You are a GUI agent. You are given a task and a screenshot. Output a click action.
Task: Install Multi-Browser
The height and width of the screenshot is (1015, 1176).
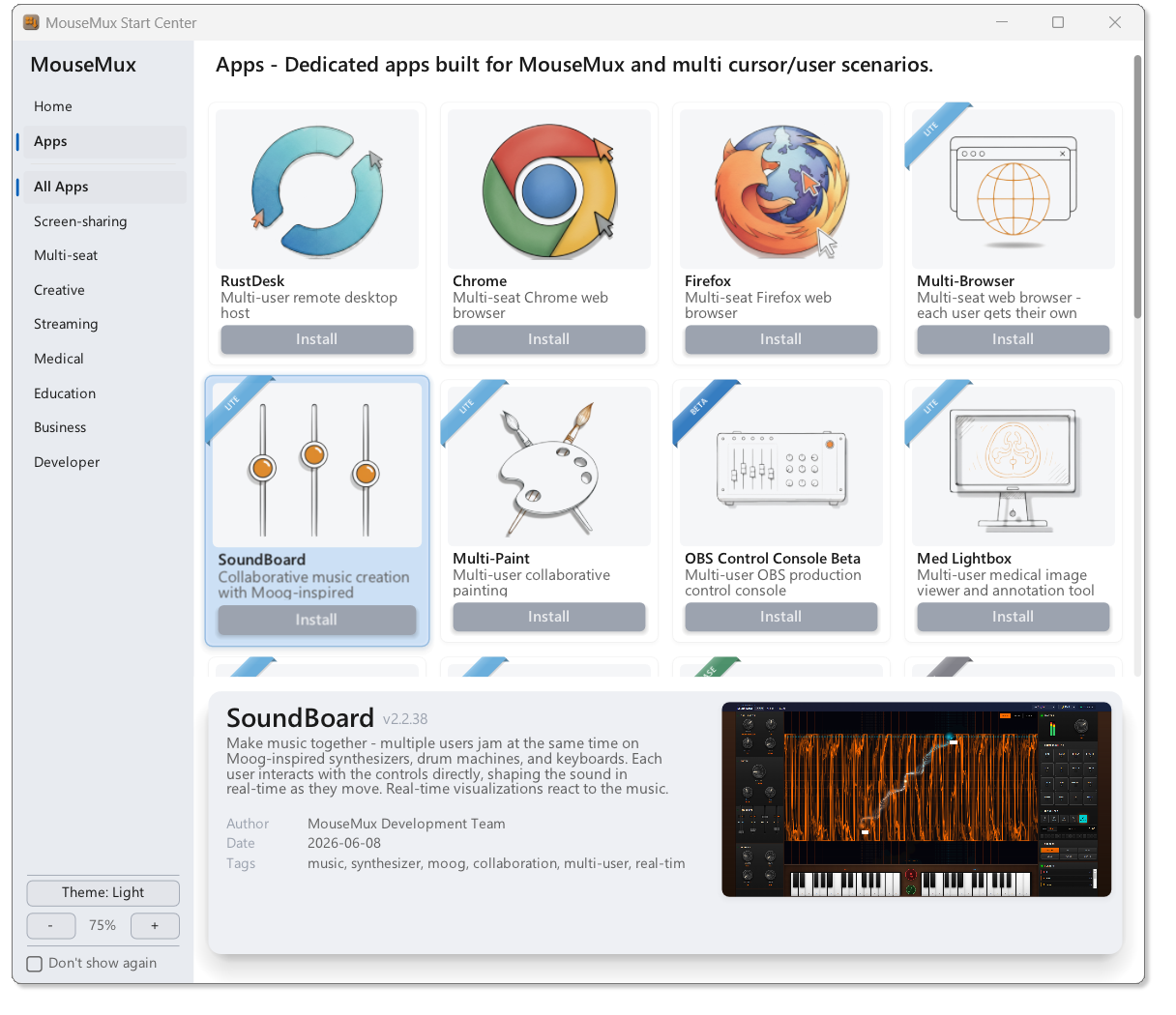[1014, 339]
